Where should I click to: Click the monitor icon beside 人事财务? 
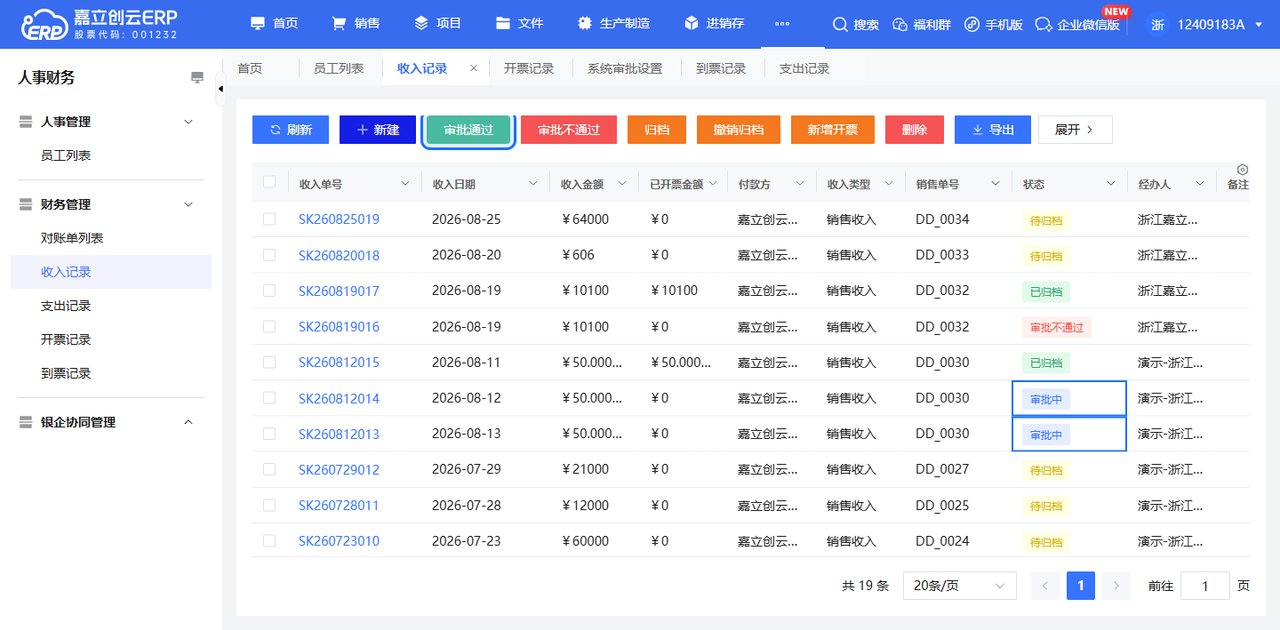197,77
